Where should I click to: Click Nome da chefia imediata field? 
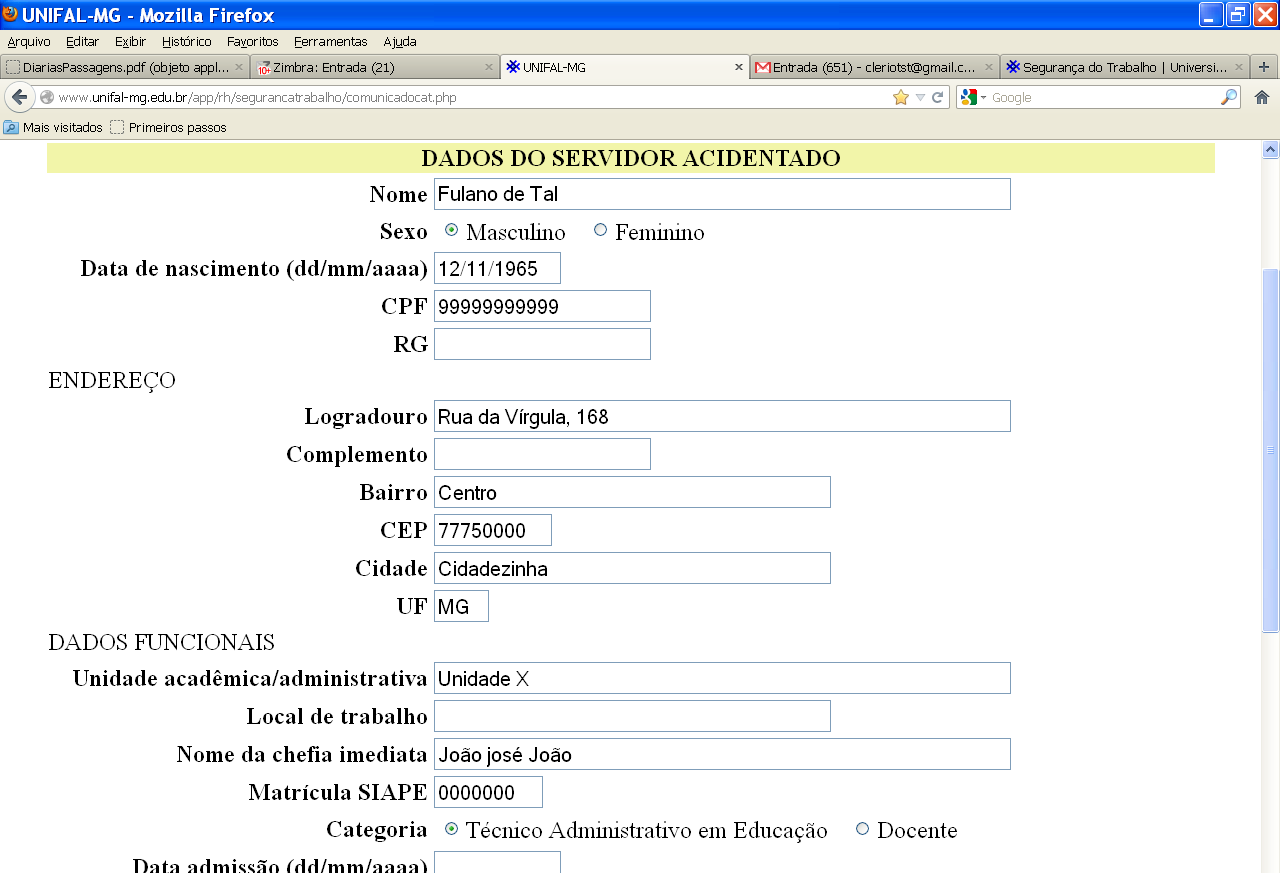(x=722, y=754)
